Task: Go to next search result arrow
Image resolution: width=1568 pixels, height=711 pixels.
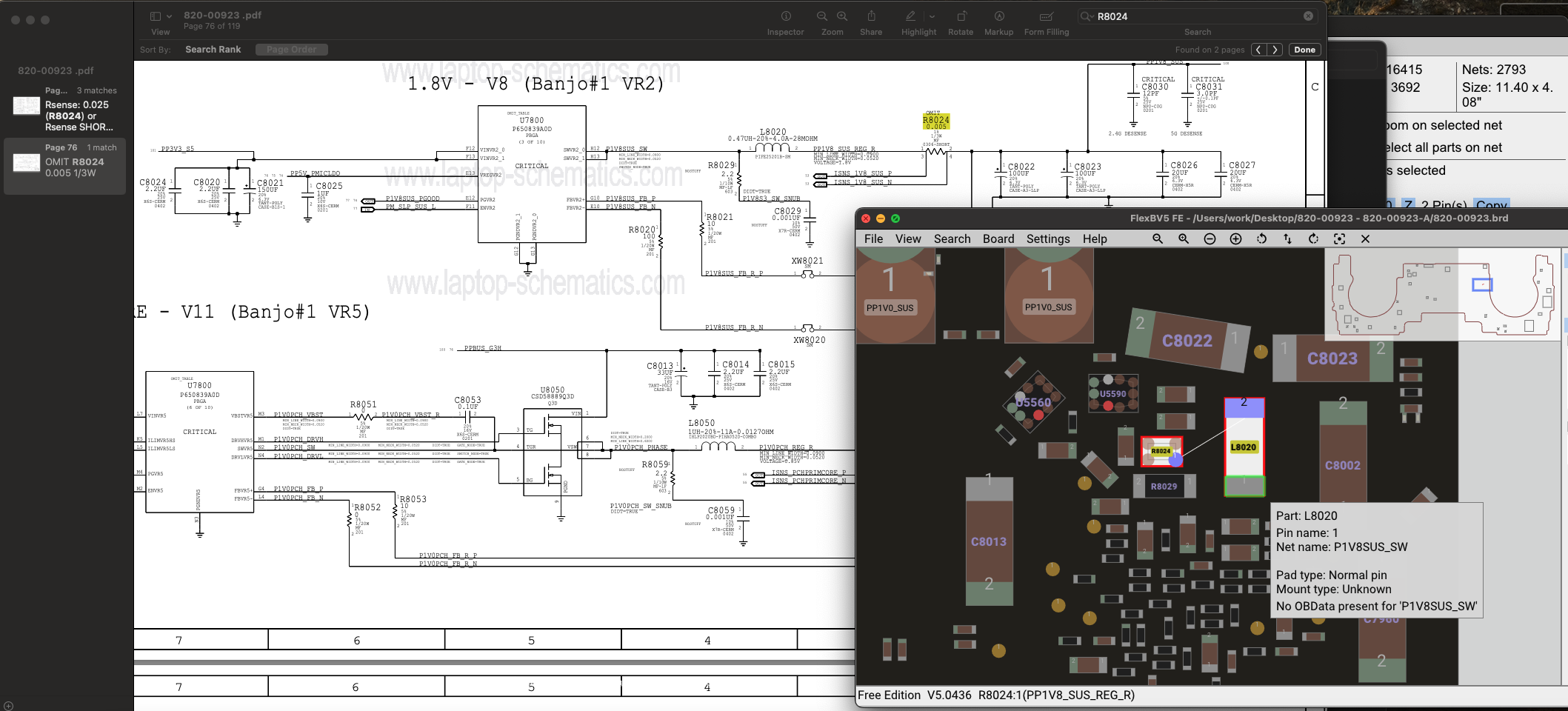Action: (1275, 50)
